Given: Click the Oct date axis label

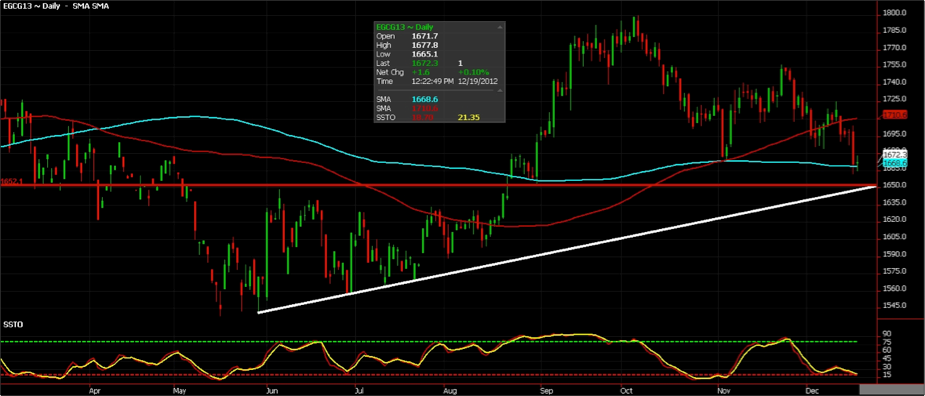Looking at the screenshot, I should (626, 390).
